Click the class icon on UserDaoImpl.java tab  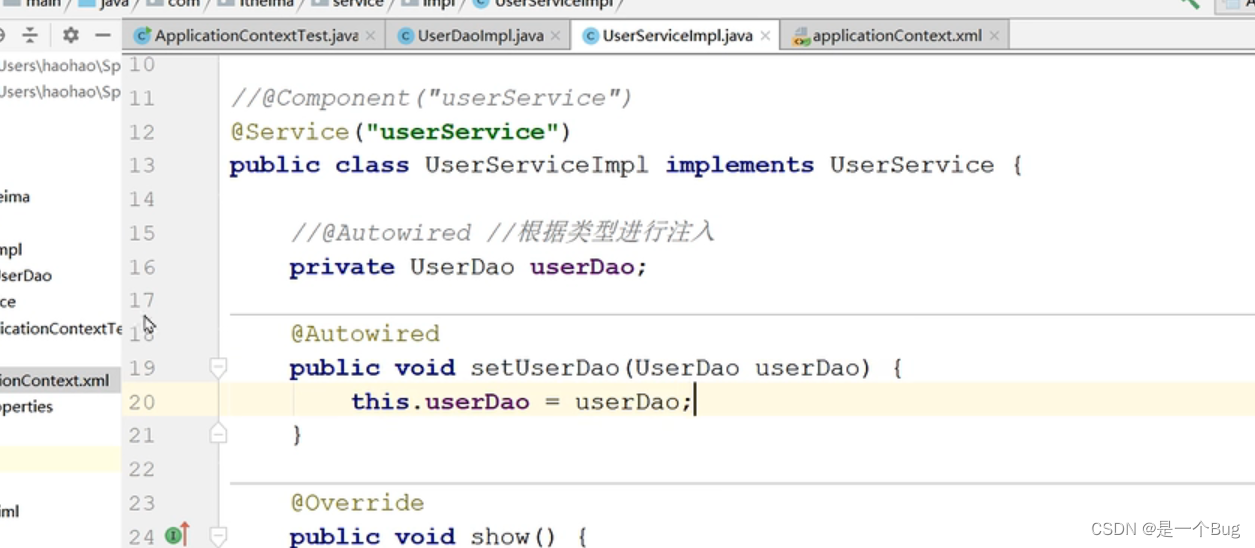pyautogui.click(x=405, y=36)
